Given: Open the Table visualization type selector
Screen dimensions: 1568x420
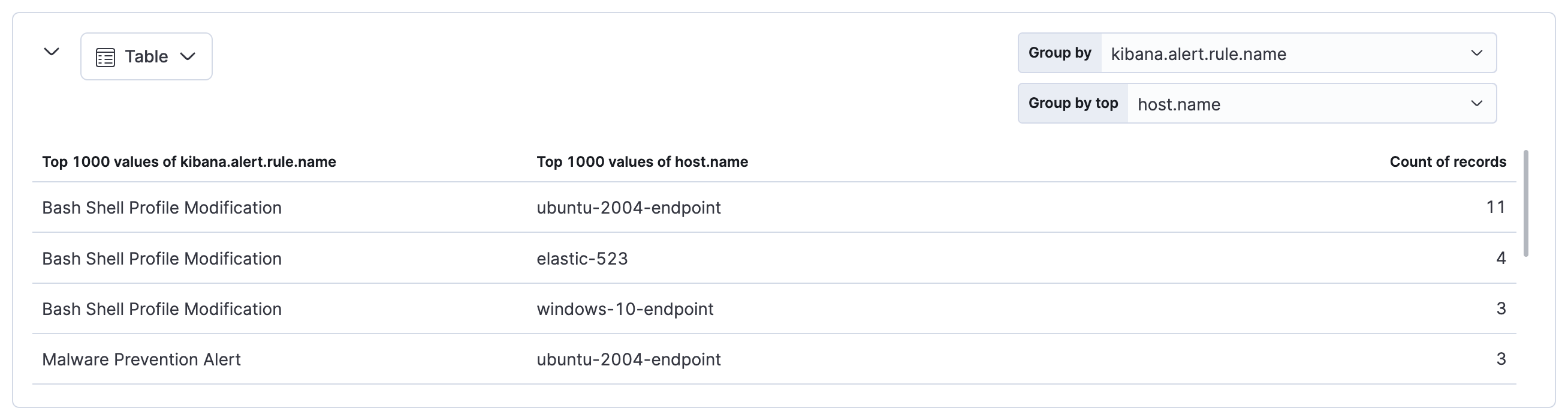Looking at the screenshot, I should [146, 56].
